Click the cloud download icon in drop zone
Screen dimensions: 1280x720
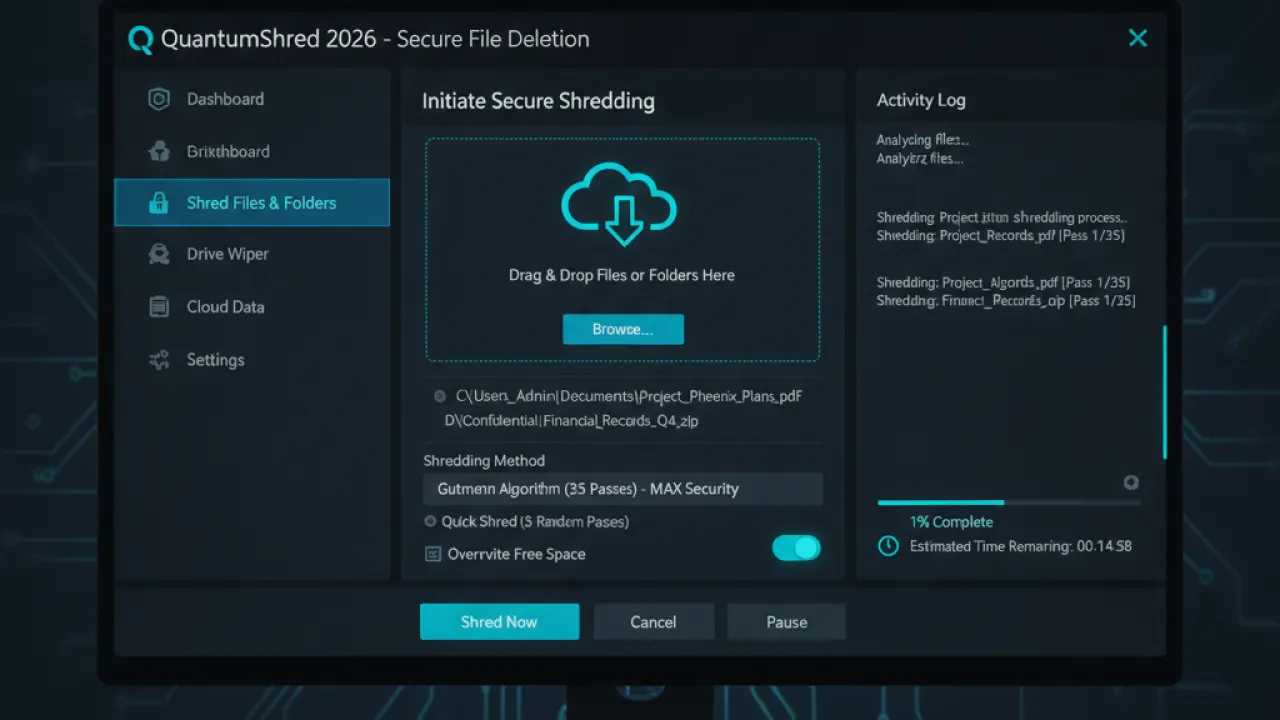point(620,204)
